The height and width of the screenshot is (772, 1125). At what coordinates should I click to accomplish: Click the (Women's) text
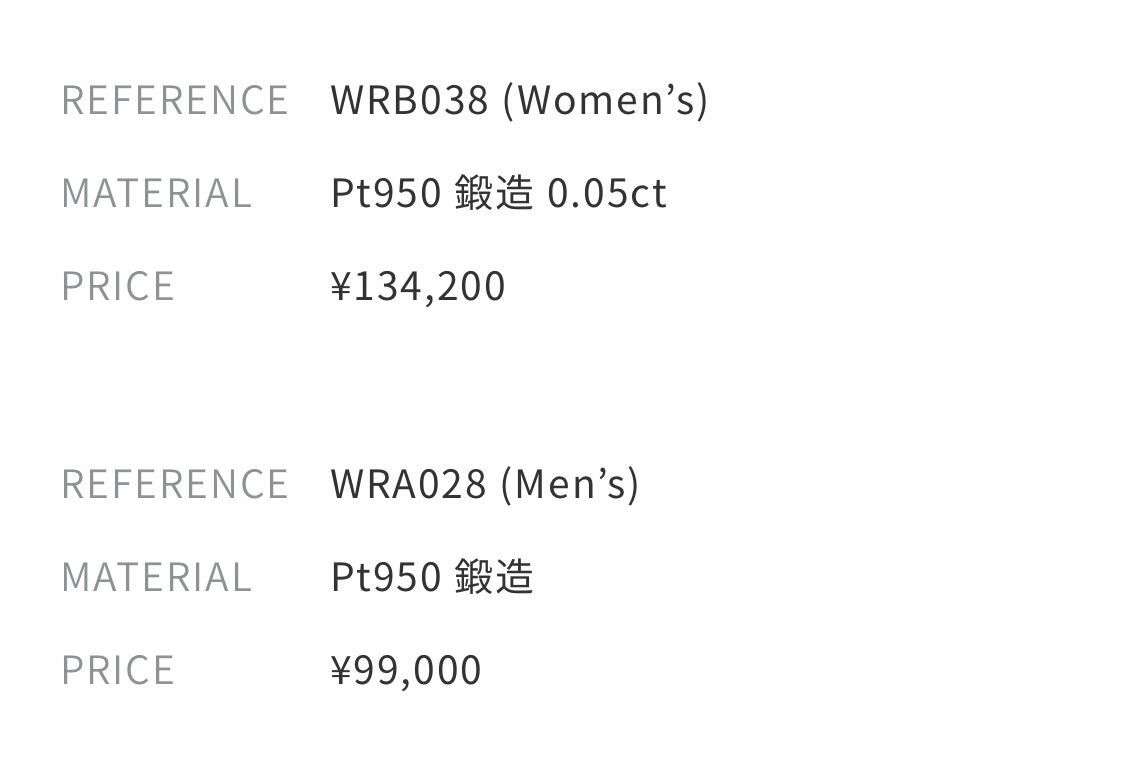605,100
